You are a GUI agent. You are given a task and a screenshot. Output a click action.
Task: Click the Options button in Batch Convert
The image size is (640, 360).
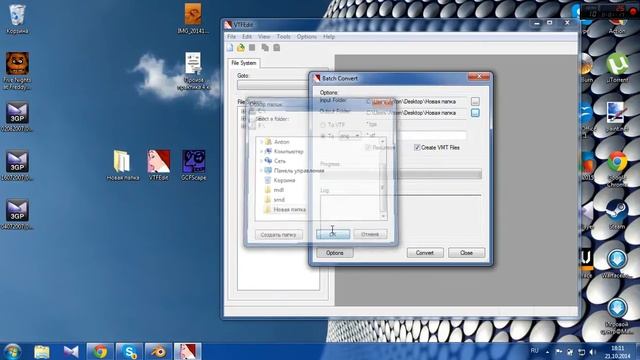point(335,253)
